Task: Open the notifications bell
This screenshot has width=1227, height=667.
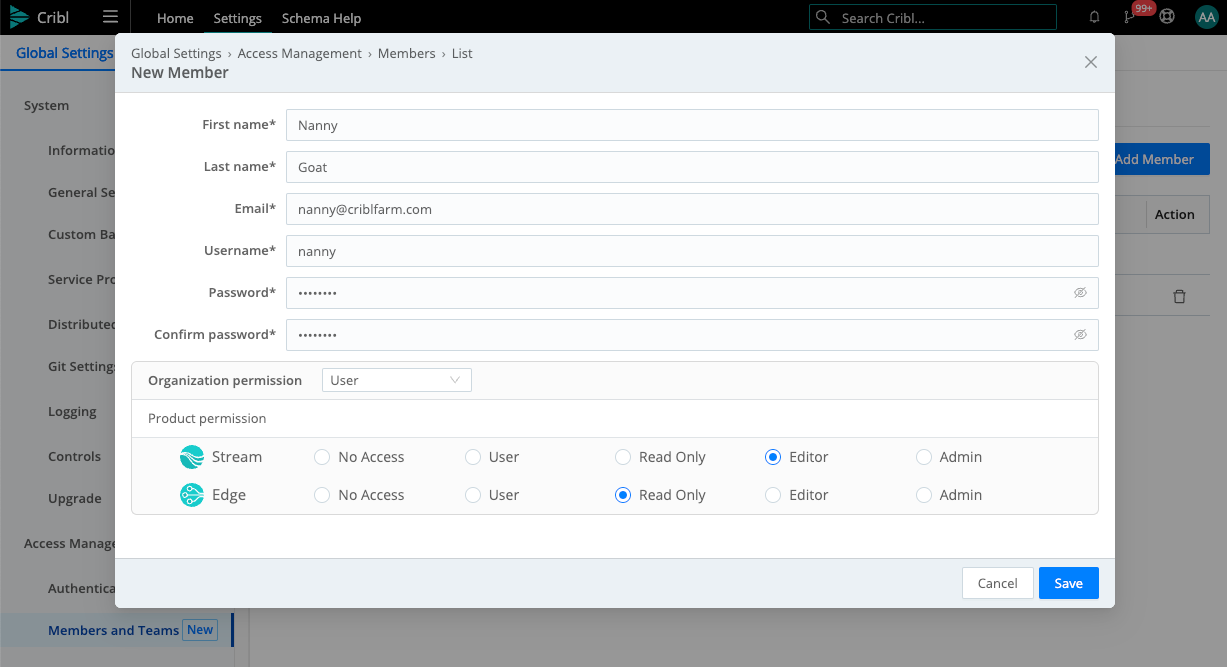Action: (1094, 17)
